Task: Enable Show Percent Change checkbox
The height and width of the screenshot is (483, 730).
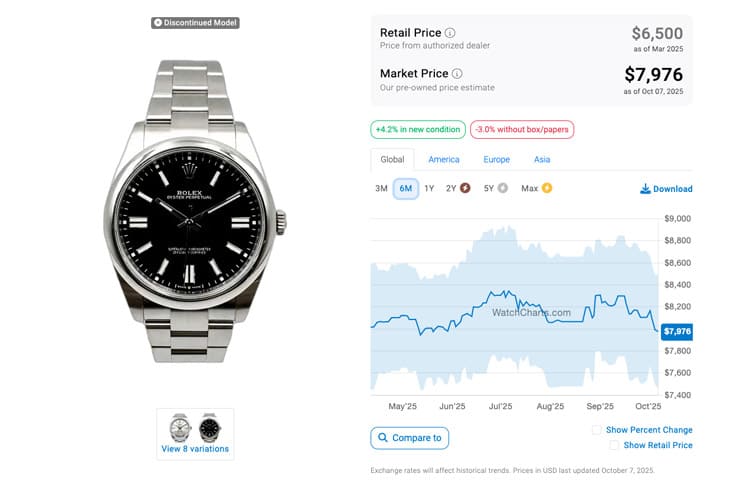Action: (597, 430)
